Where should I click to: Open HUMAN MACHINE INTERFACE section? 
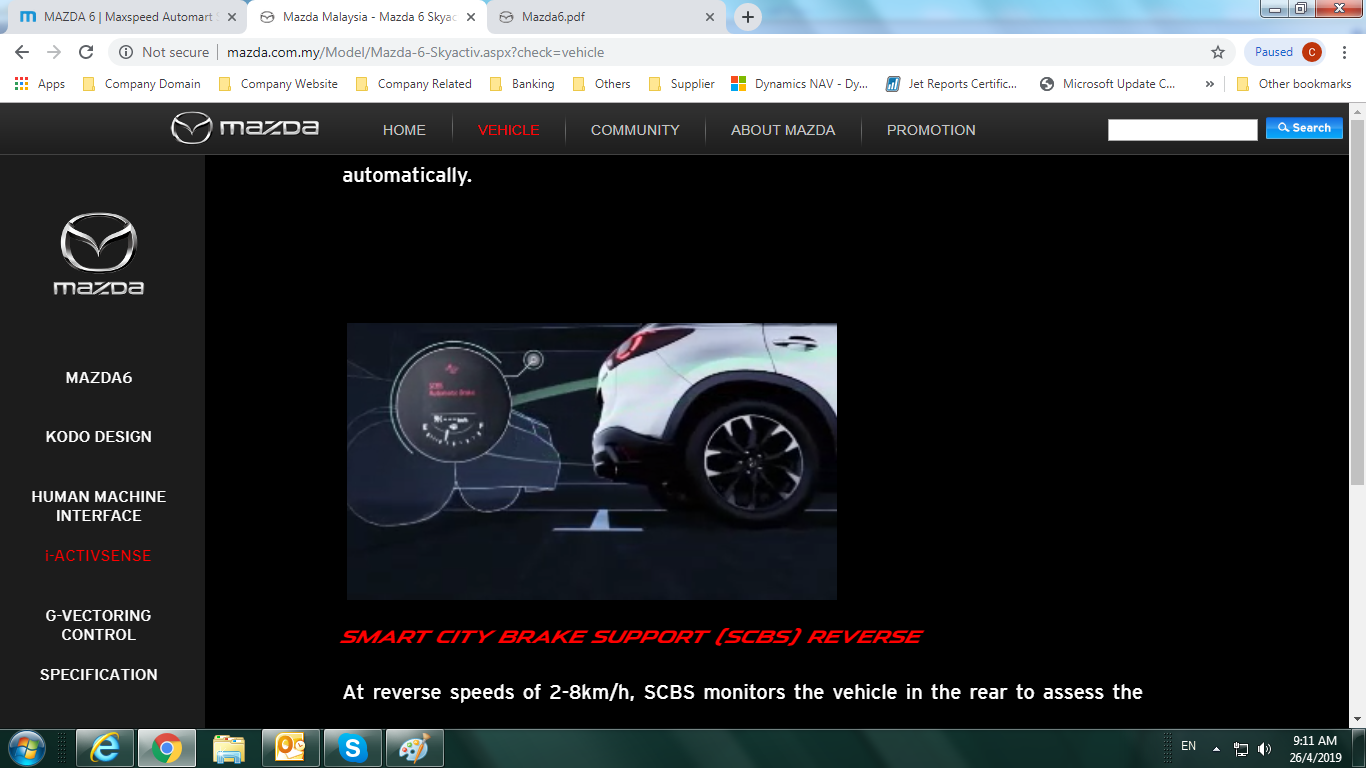[x=99, y=506]
